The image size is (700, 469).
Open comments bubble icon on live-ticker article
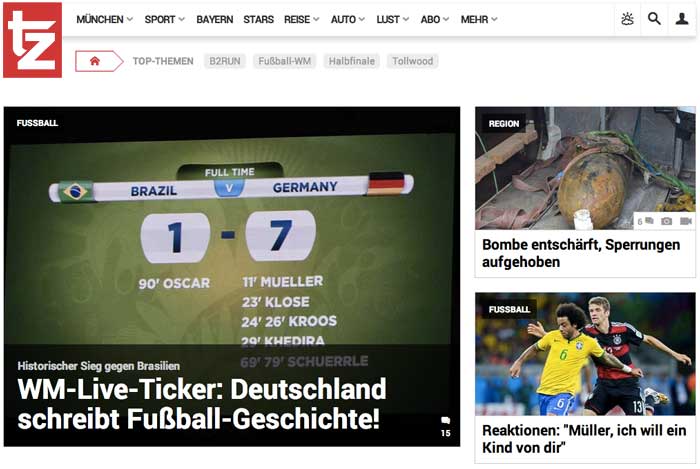coord(446,420)
